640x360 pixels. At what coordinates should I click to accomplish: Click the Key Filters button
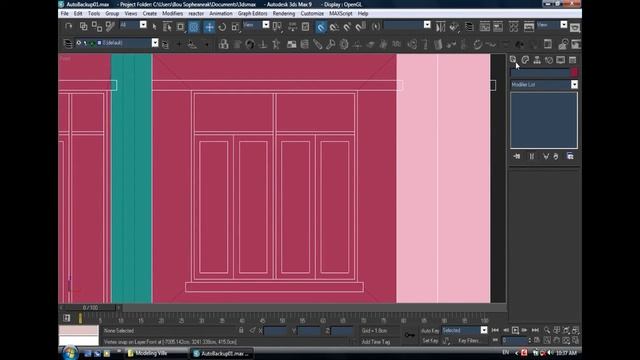[x=469, y=340]
